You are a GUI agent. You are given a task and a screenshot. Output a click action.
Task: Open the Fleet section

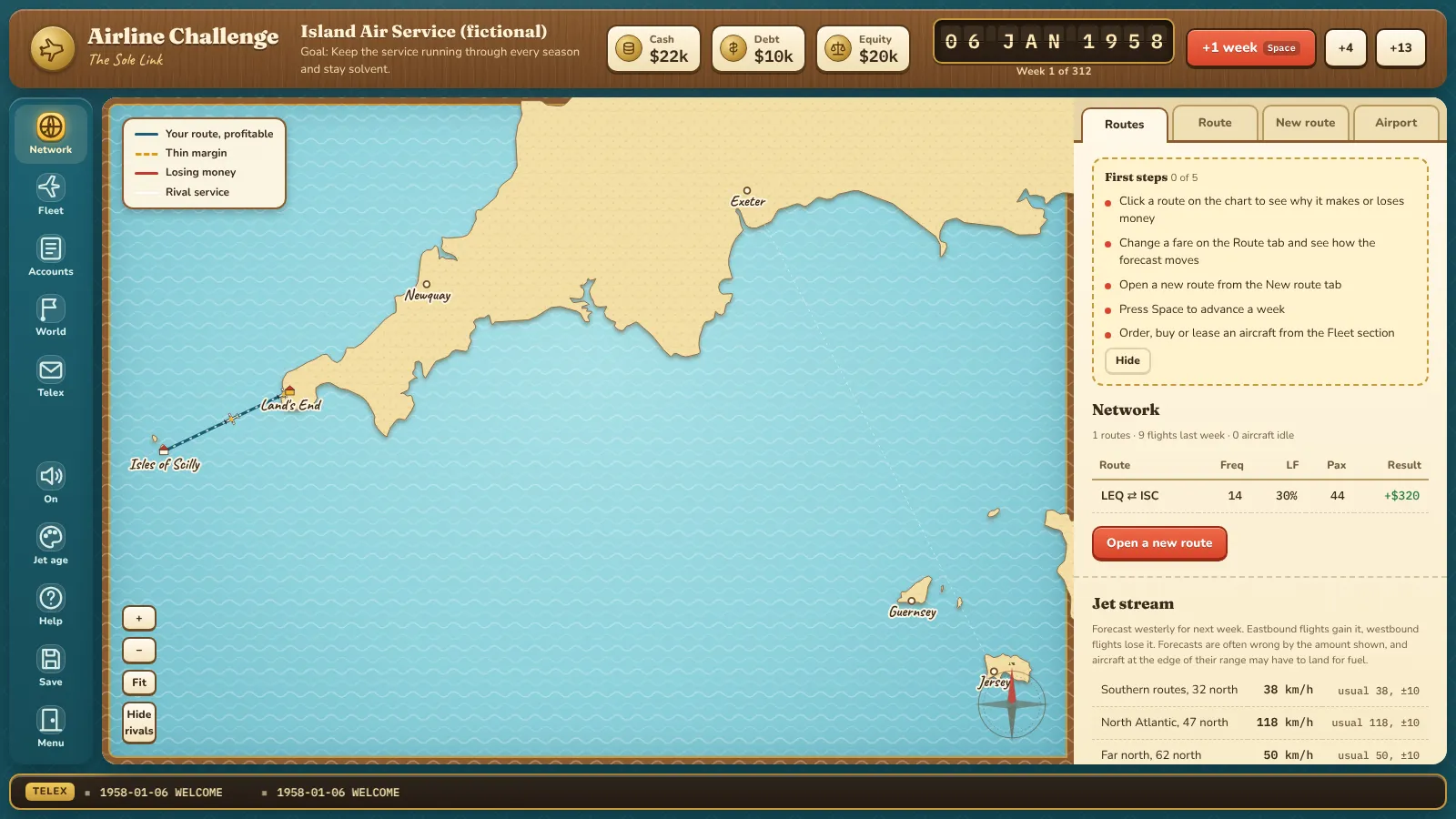(51, 195)
